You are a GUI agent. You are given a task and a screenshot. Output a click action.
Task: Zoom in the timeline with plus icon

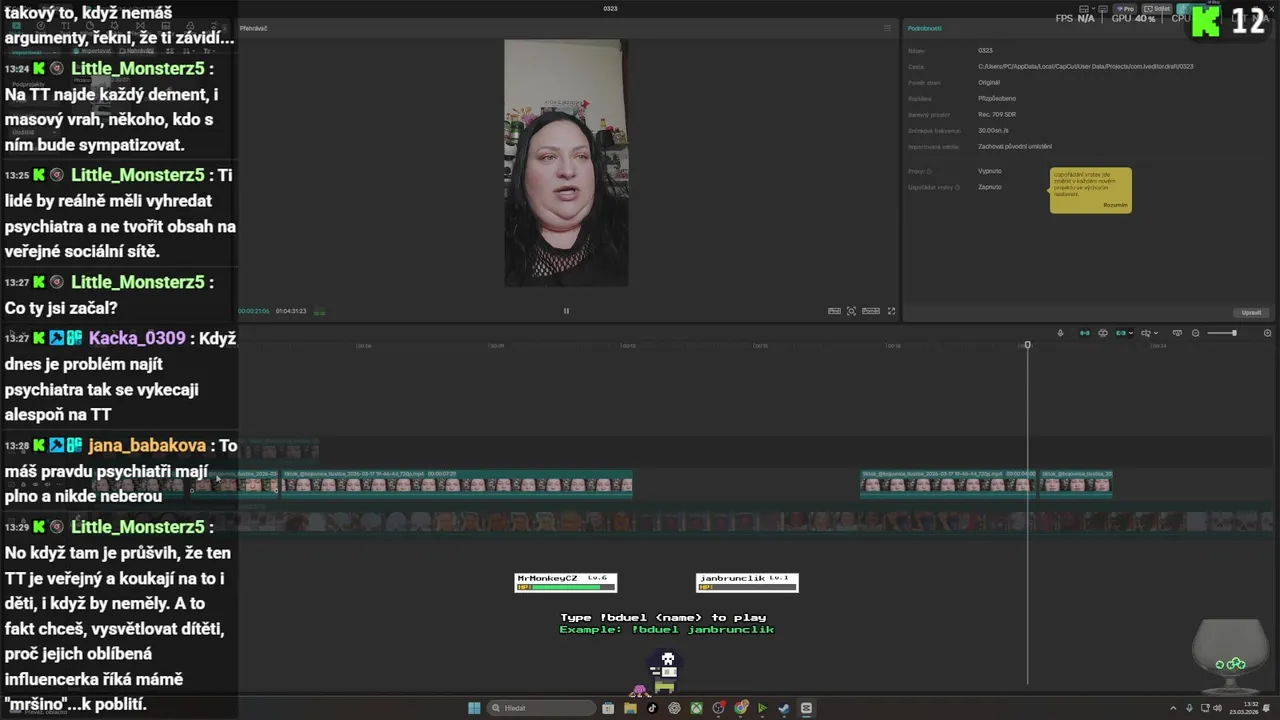click(1267, 333)
